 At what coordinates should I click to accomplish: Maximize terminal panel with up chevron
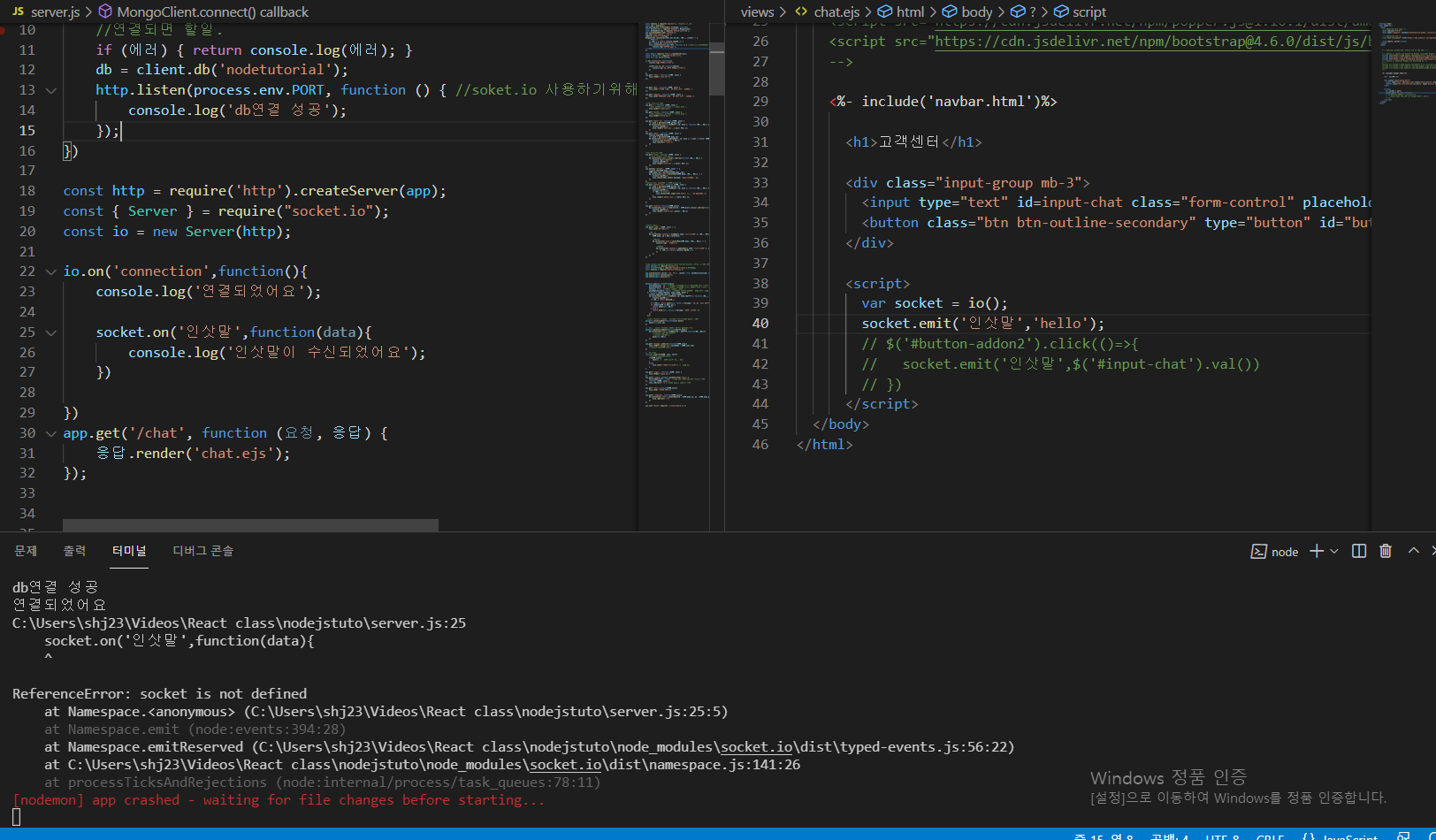pyautogui.click(x=1413, y=551)
